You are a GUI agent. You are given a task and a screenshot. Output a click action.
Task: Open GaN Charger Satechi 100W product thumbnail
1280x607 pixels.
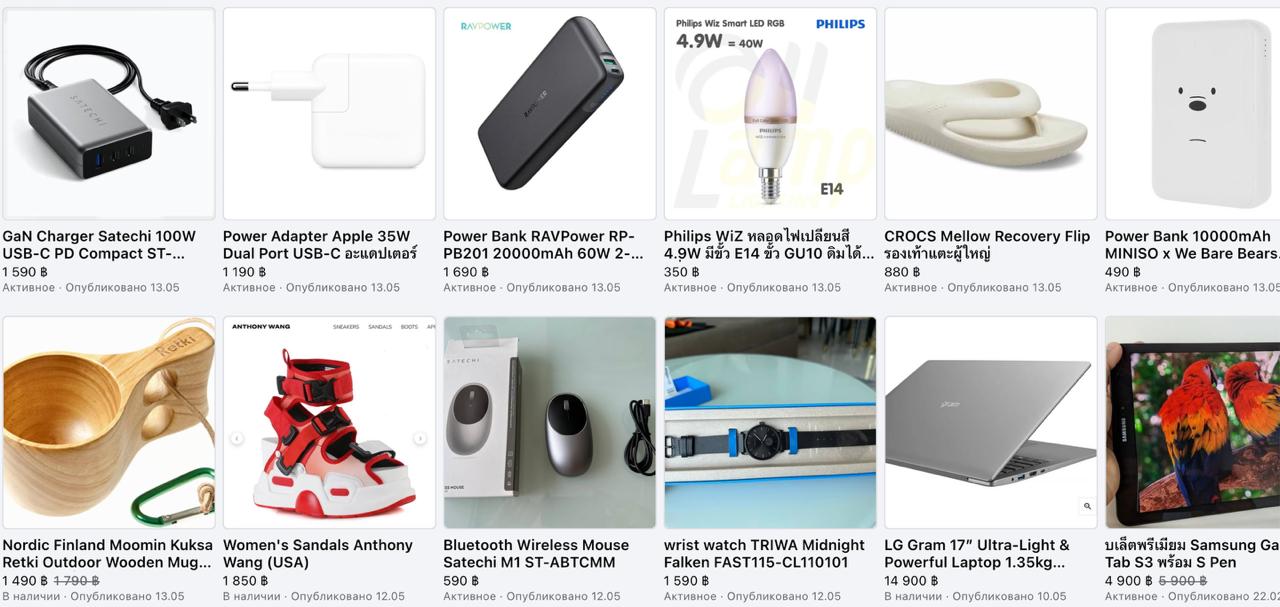(108, 114)
